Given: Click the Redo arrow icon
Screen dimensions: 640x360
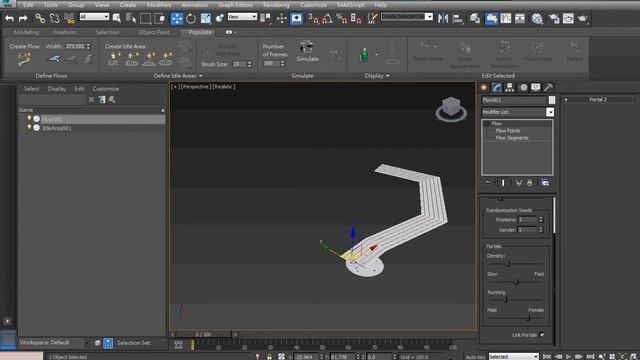Looking at the screenshot, I should 23,18.
